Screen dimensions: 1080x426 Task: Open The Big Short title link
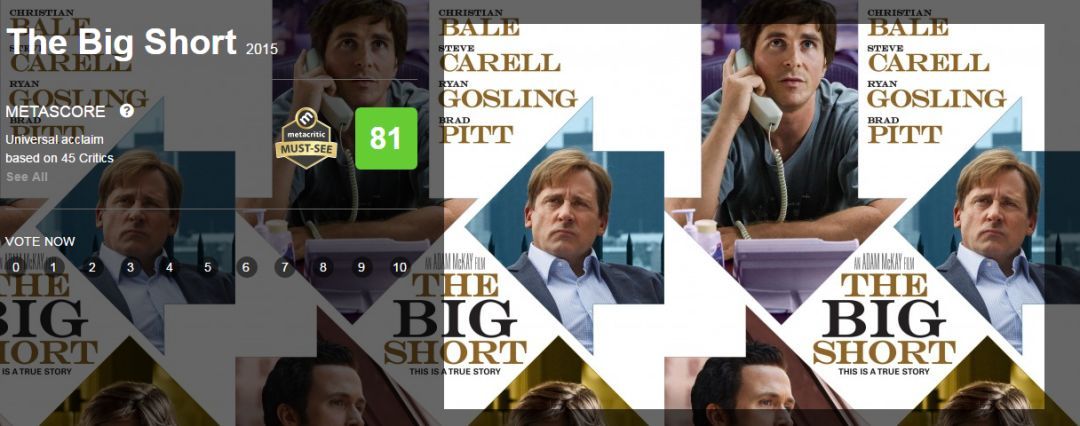pos(121,42)
